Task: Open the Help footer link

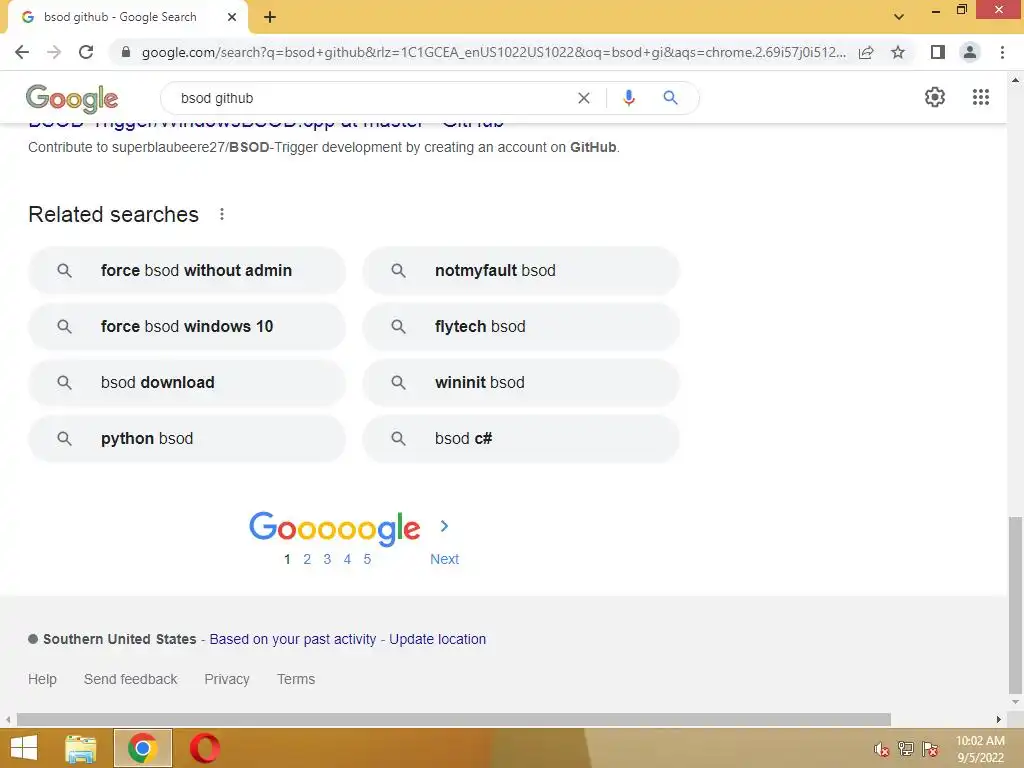Action: [x=42, y=679]
